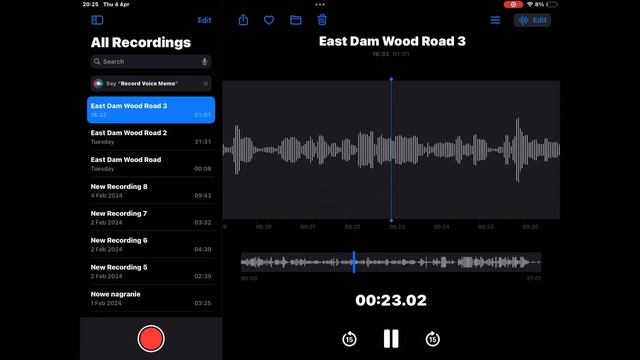
Task: Open New Recording 5
Action: (x=151, y=271)
